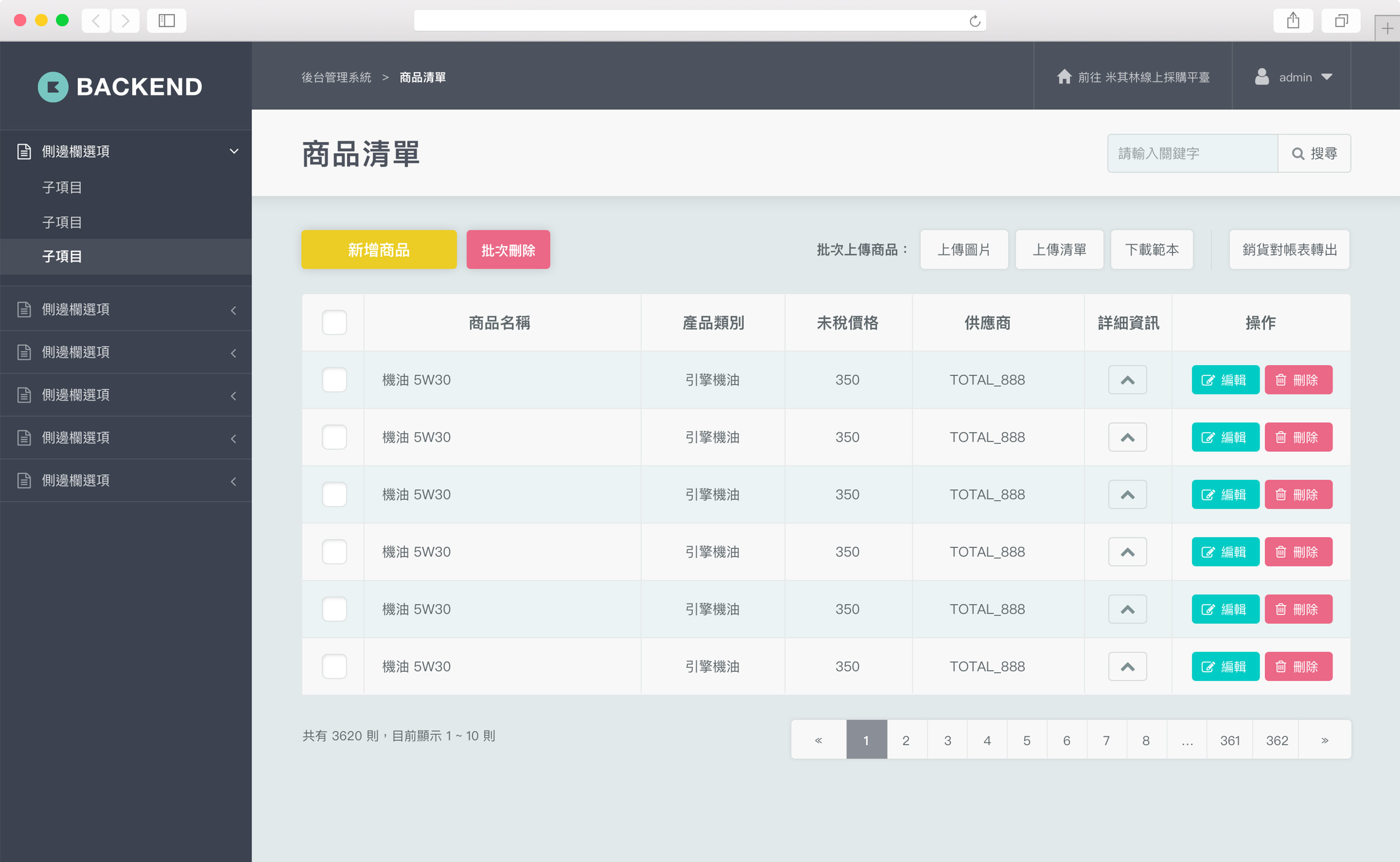Click the 搜尋 magnifier search button

coord(1314,154)
